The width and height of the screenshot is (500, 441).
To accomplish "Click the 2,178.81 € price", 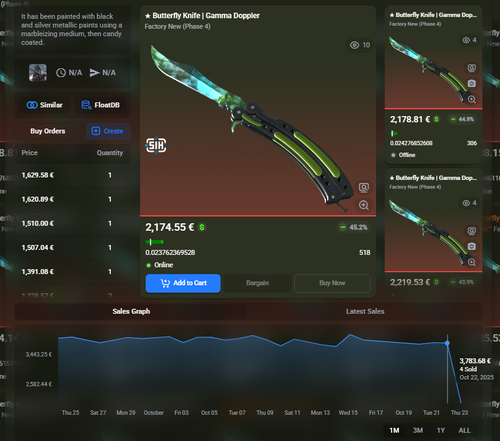I will (x=410, y=119).
